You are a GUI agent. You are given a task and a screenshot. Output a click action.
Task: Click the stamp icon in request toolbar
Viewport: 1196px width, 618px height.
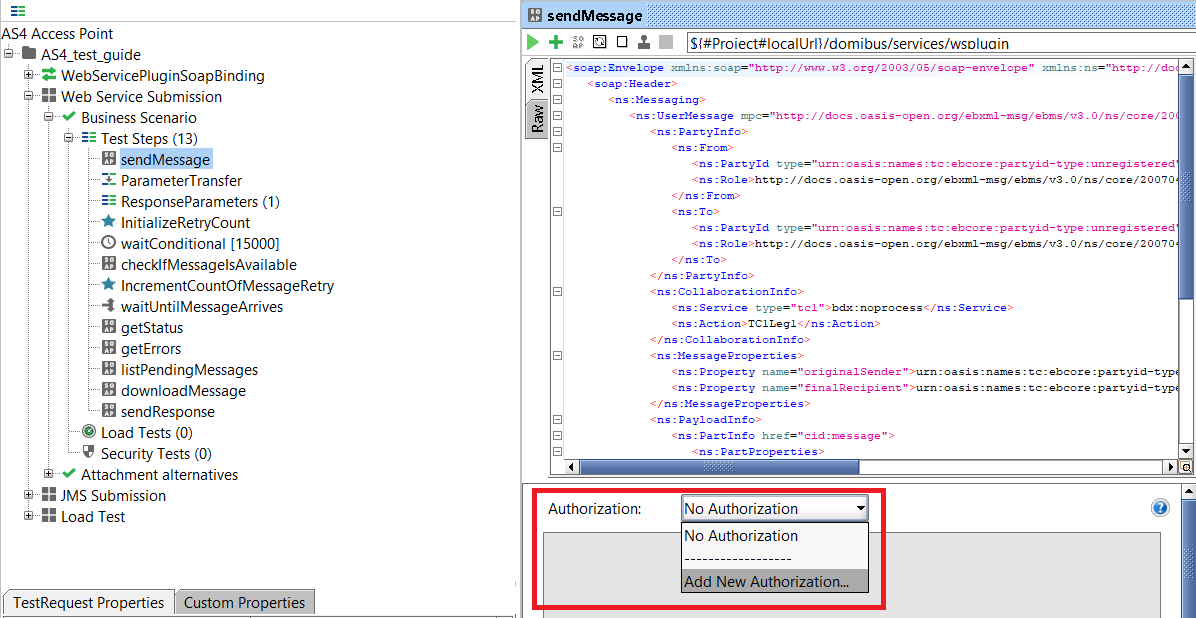click(x=644, y=42)
